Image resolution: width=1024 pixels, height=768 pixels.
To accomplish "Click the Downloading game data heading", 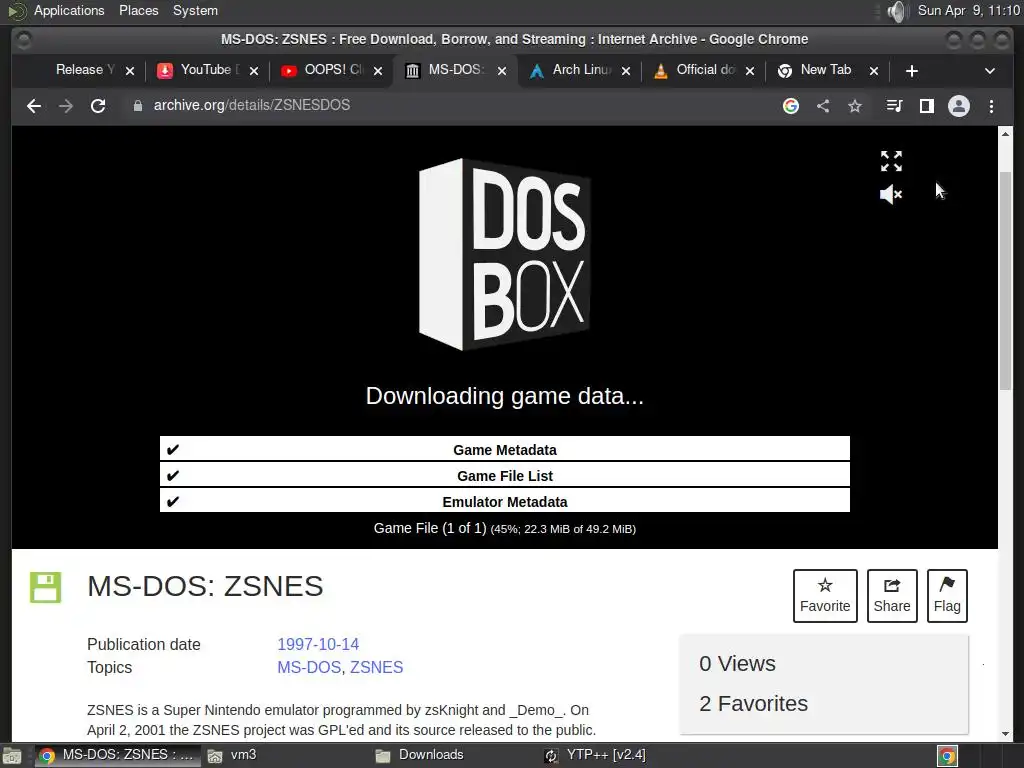I will 504,396.
